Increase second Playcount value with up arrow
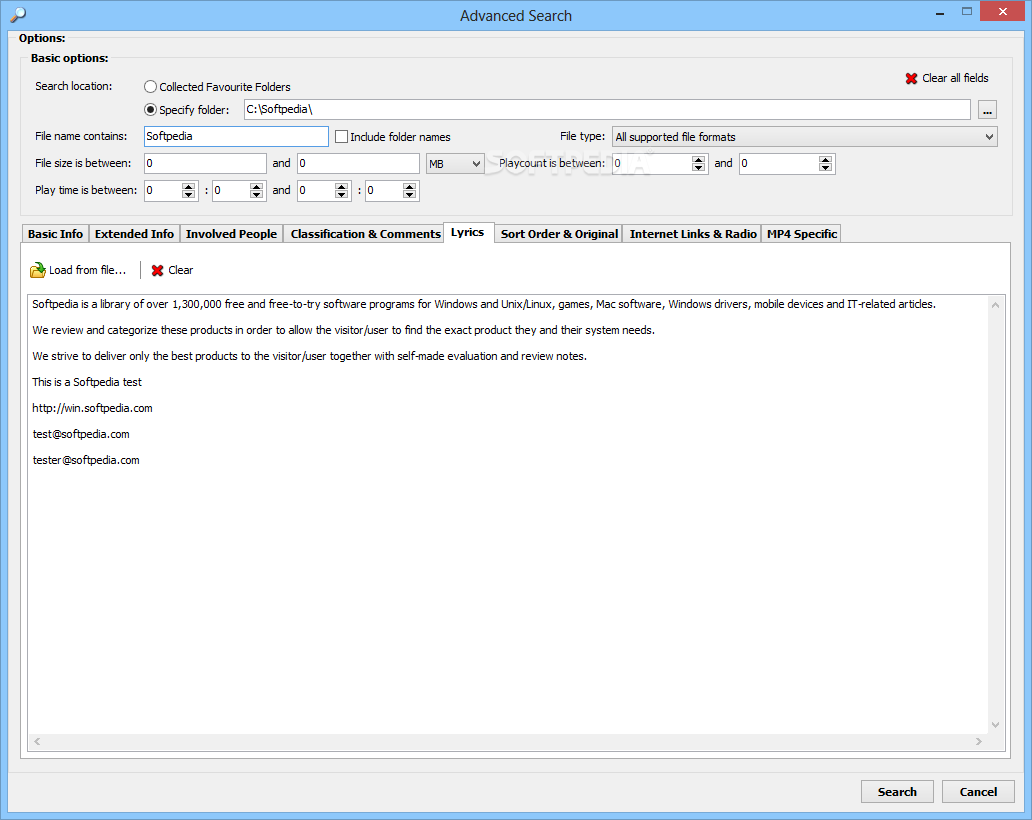The width and height of the screenshot is (1032, 820). (x=825, y=159)
